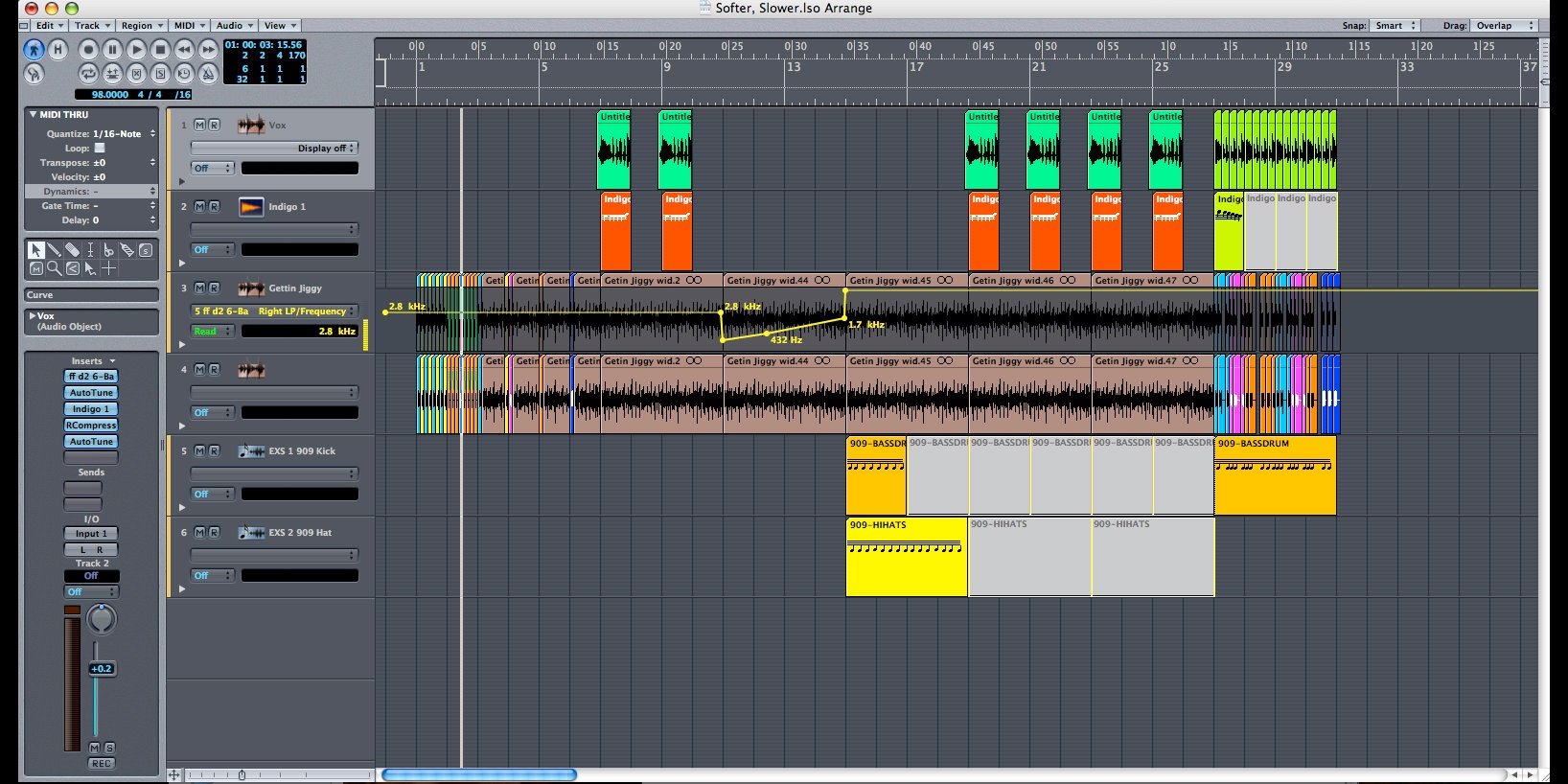Select the Eraser tool in the toolbox
The height and width of the screenshot is (784, 1568).
pos(72,250)
